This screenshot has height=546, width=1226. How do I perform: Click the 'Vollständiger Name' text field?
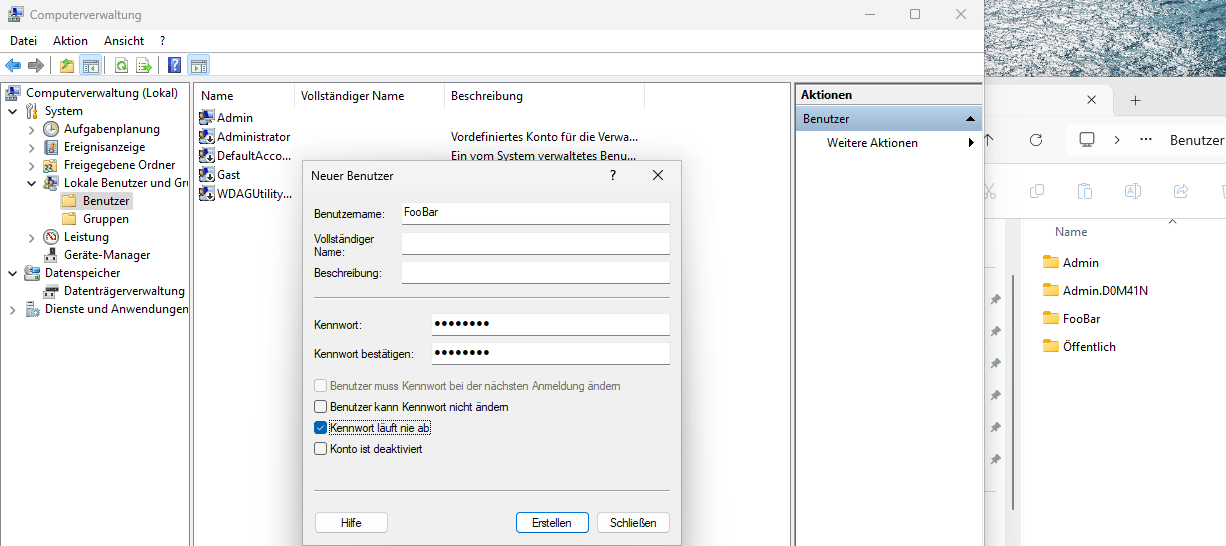[535, 243]
